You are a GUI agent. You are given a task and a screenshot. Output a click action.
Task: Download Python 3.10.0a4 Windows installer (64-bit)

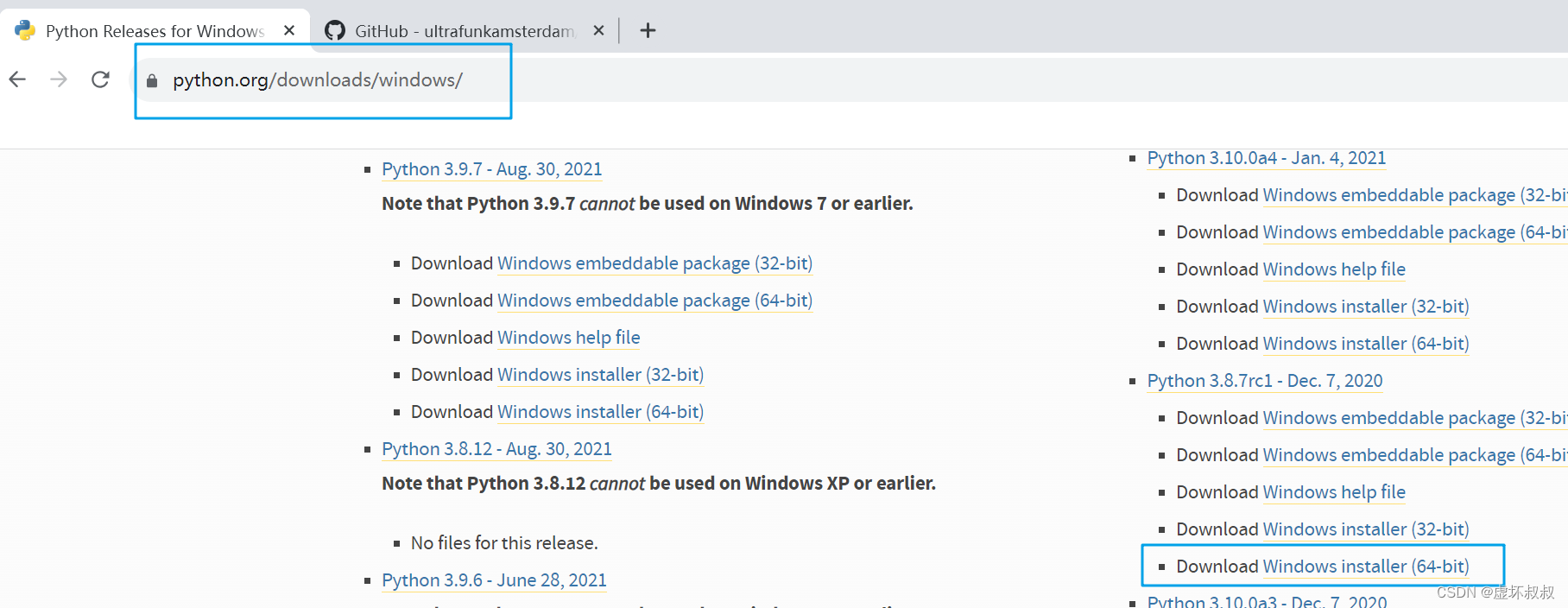(1365, 344)
